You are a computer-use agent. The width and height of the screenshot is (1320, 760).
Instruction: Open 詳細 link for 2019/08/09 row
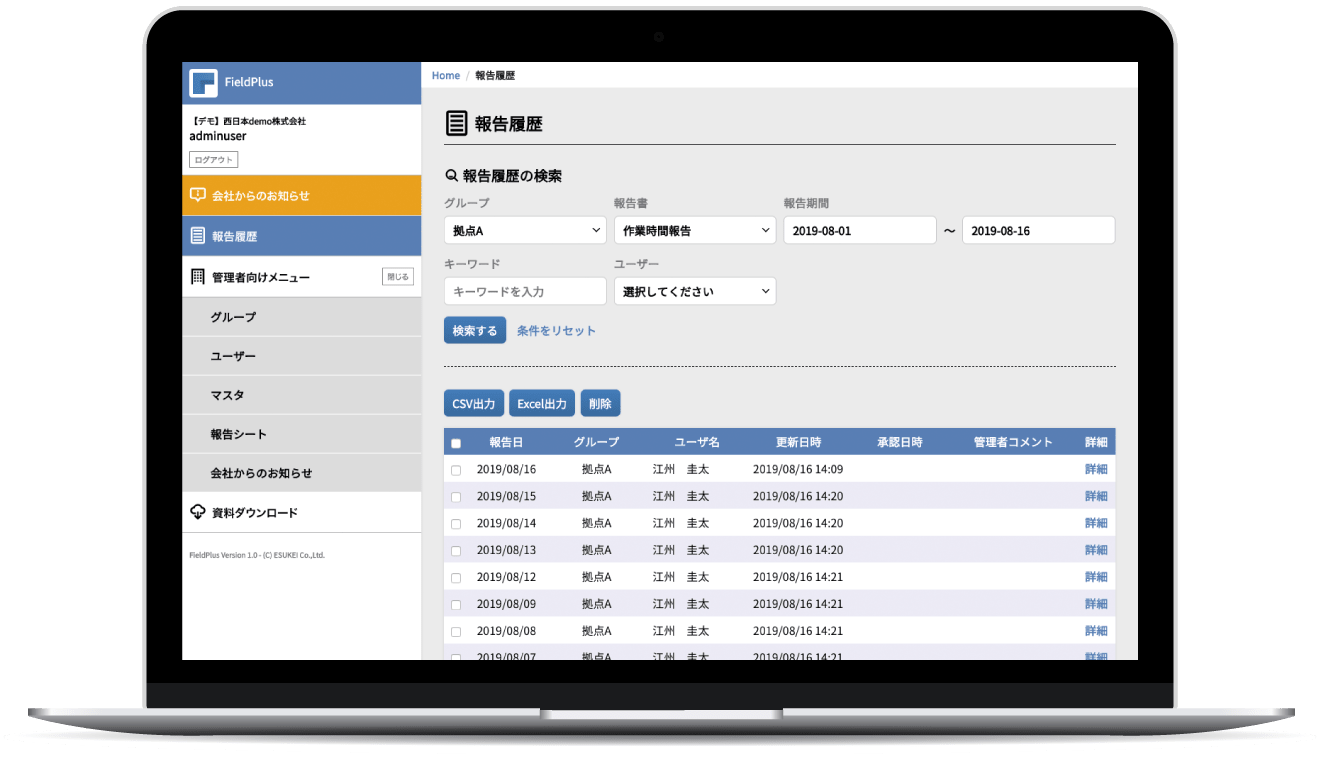pyautogui.click(x=1096, y=604)
